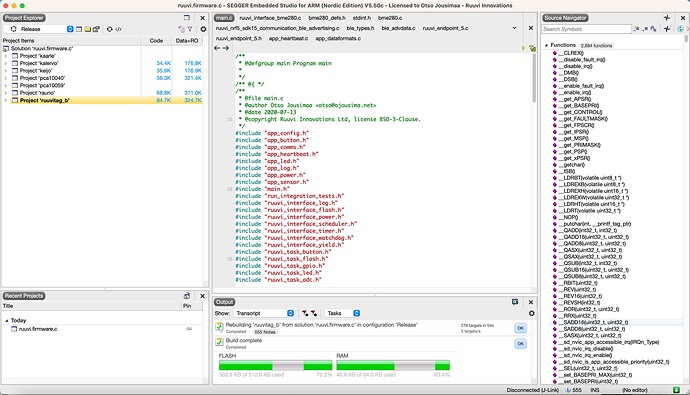Viewport: 690px width, 395px height.
Task: Click the build task icon beside 'Build complete'
Action: coord(219,342)
